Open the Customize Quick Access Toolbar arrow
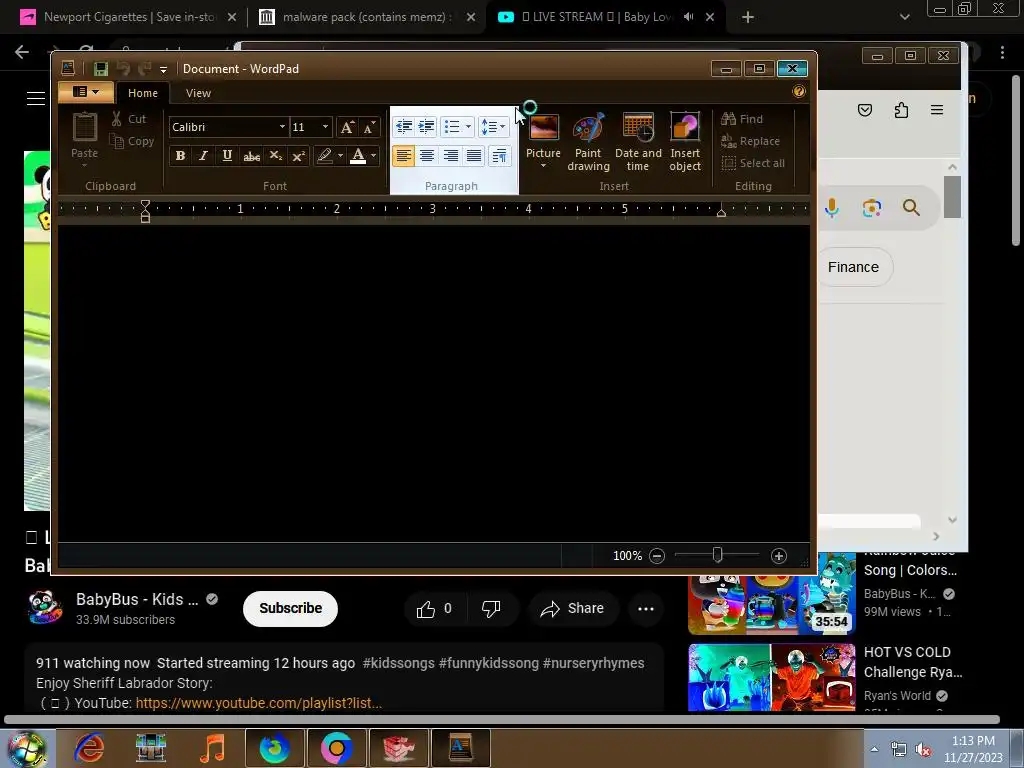1024x768 pixels. 163,69
